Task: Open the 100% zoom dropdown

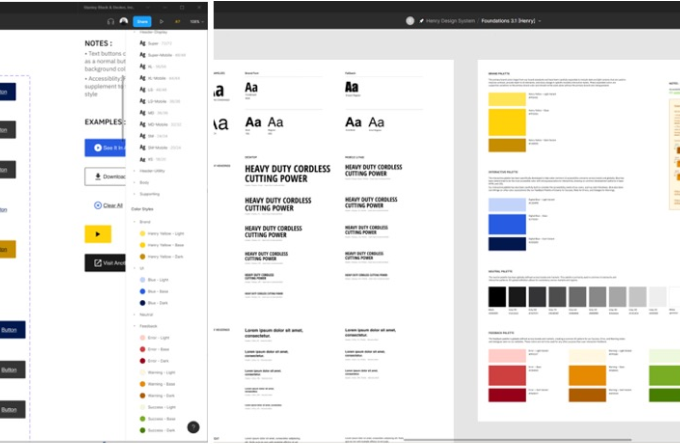Action: coord(196,20)
